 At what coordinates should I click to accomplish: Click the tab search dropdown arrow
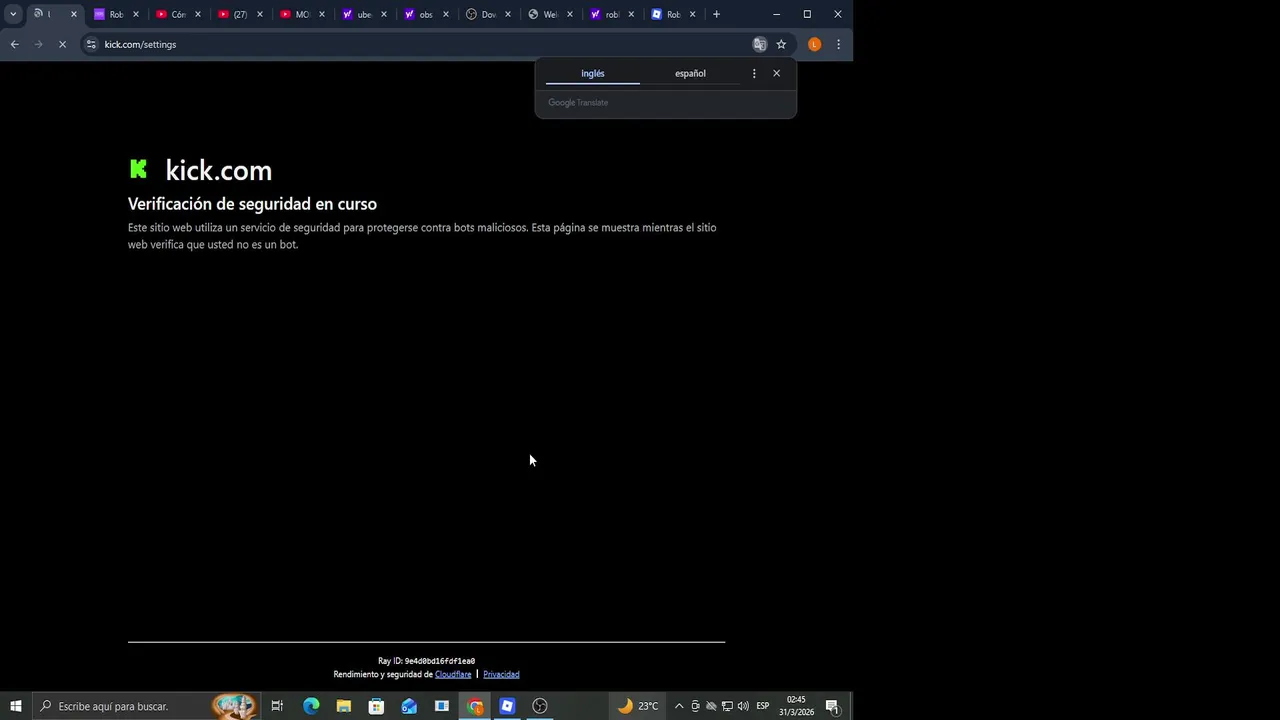pos(13,14)
